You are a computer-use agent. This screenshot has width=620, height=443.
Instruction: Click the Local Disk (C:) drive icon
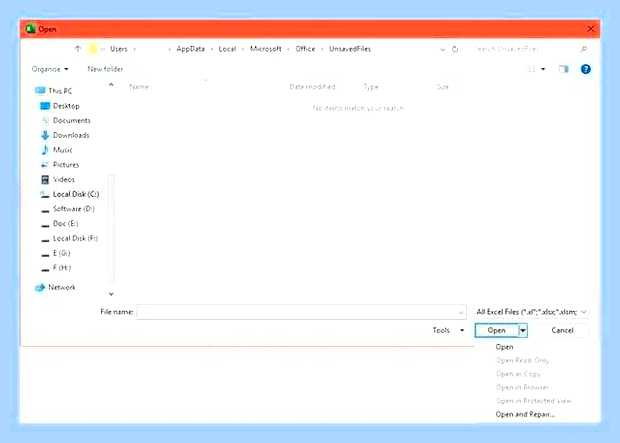pyautogui.click(x=45, y=195)
